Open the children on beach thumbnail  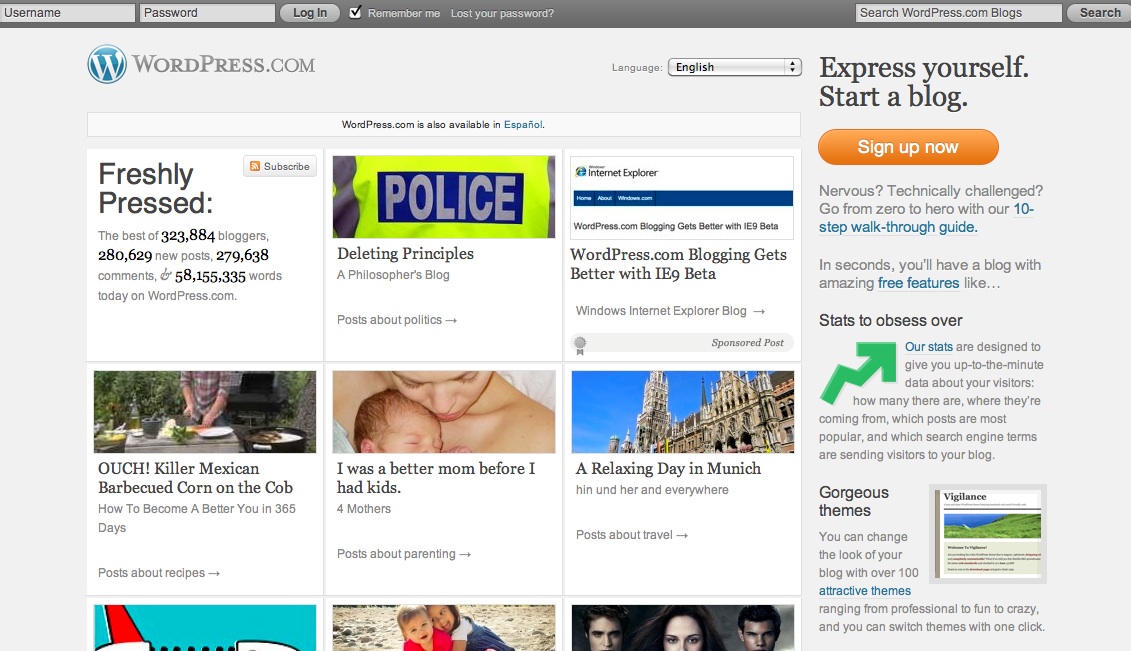pos(444,628)
